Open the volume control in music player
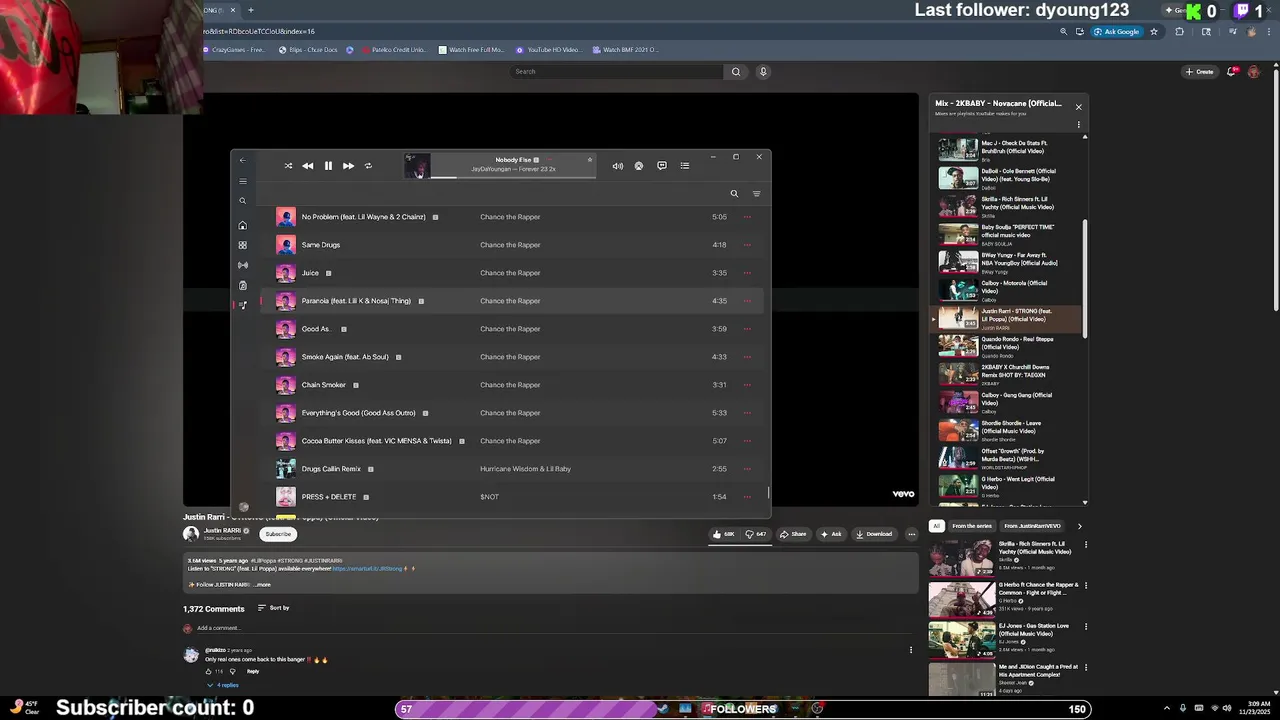The image size is (1280, 720). point(617,166)
